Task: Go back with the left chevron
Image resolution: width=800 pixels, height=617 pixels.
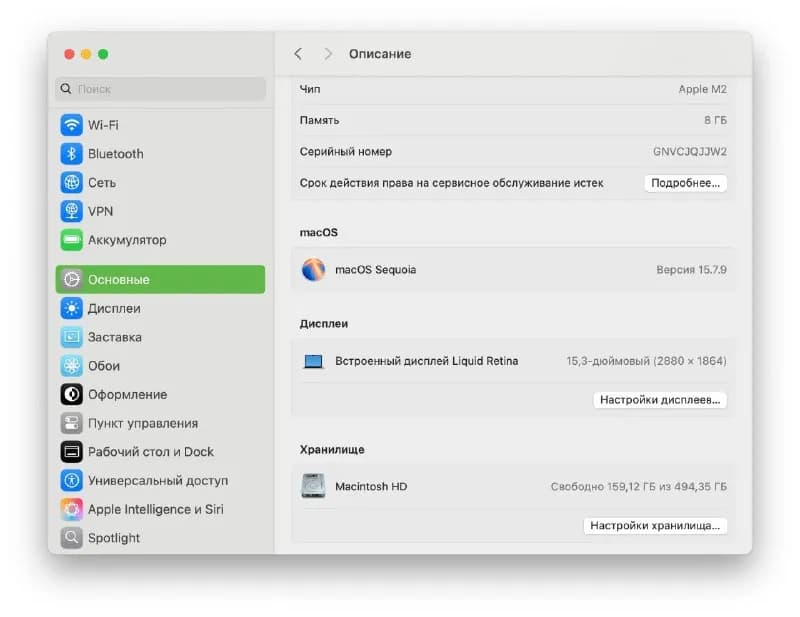Action: (x=298, y=54)
